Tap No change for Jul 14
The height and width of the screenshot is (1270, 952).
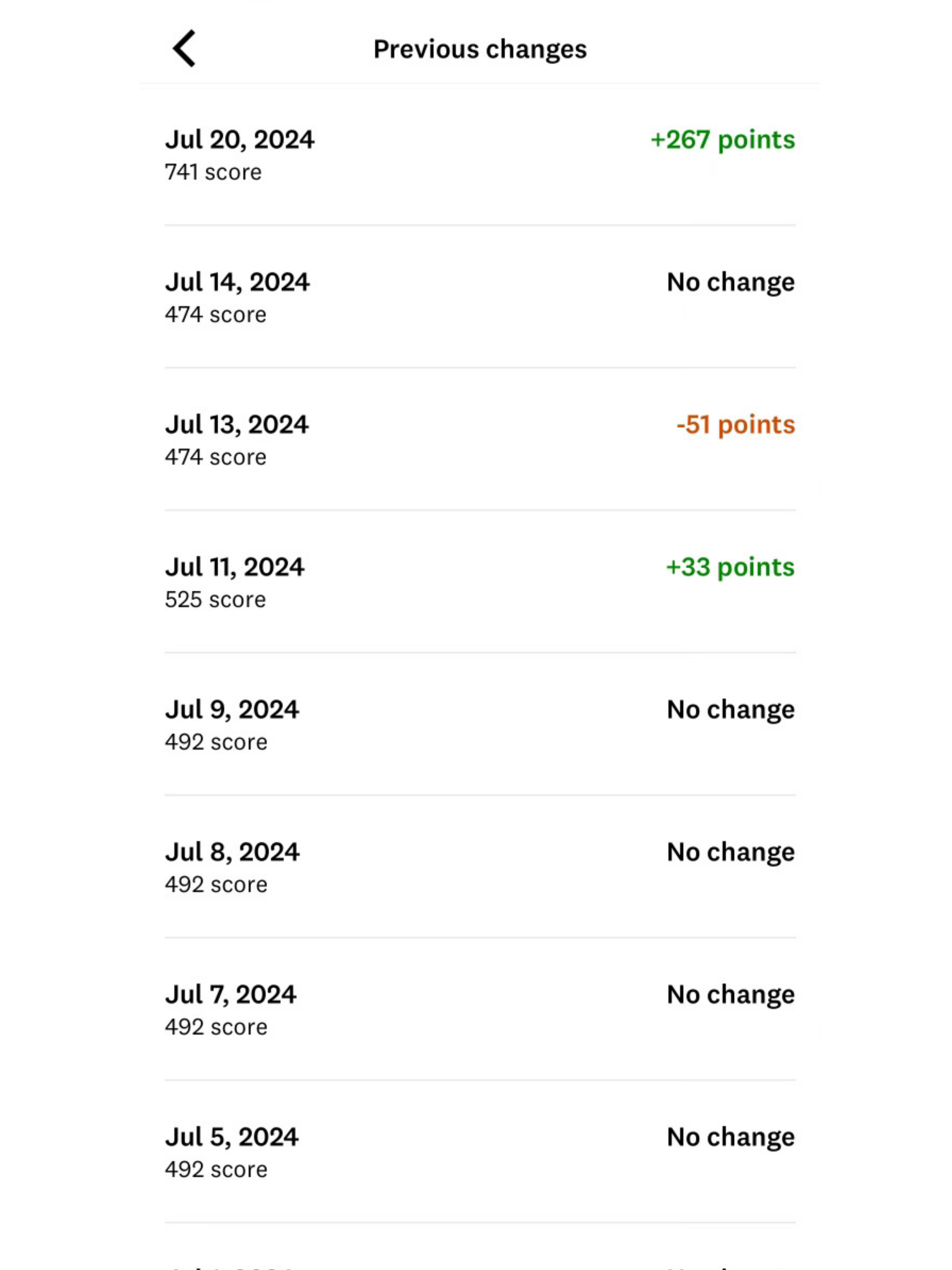coord(731,283)
